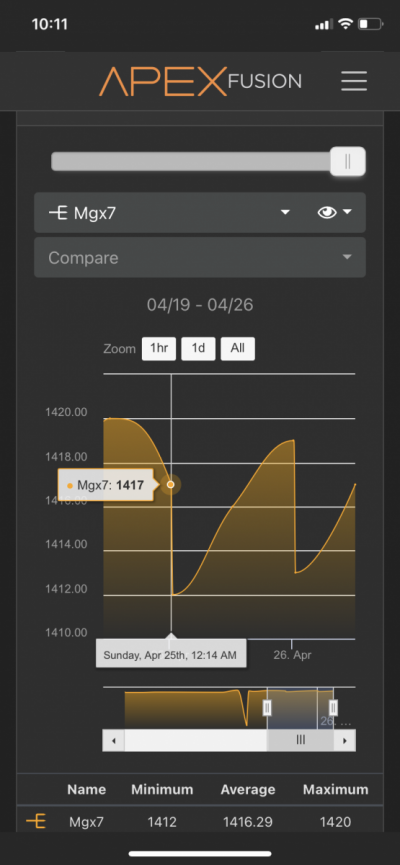Viewport: 400px width, 865px height.
Task: Click the top range slider handle
Action: [348, 161]
